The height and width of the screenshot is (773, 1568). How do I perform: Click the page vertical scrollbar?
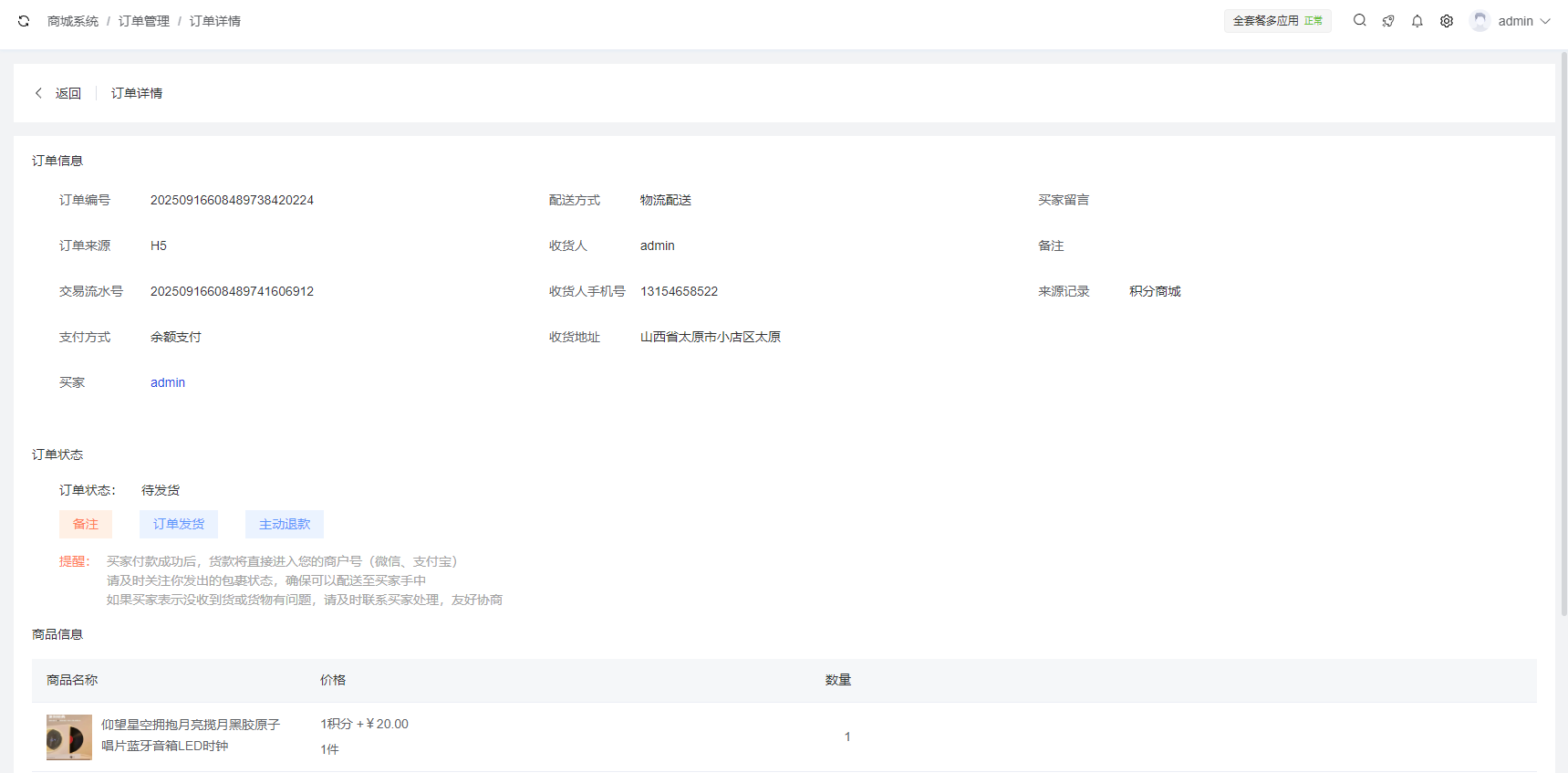(x=1563, y=334)
